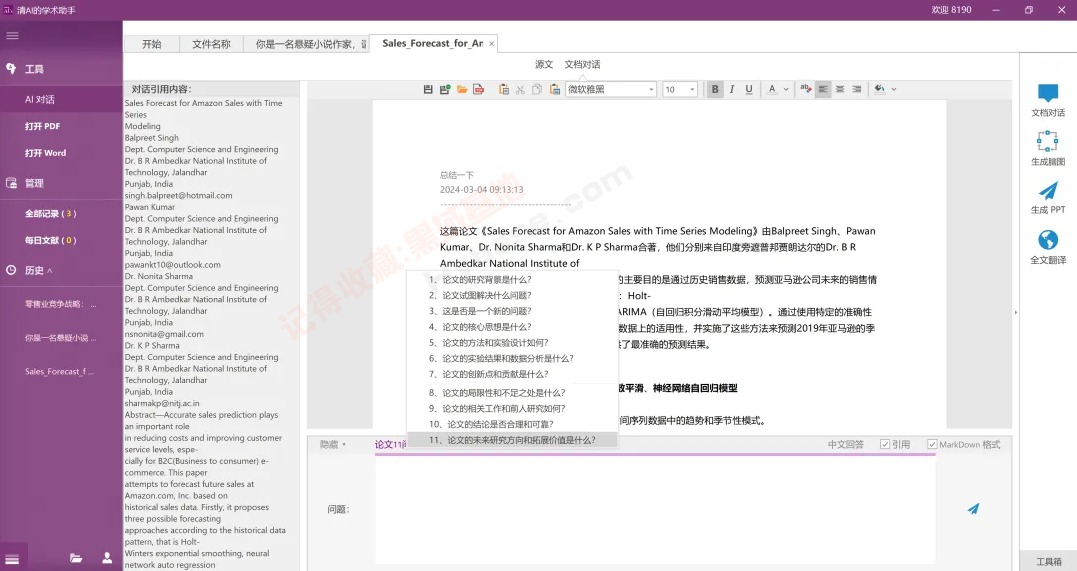Send question with the paper plane icon

click(973, 508)
